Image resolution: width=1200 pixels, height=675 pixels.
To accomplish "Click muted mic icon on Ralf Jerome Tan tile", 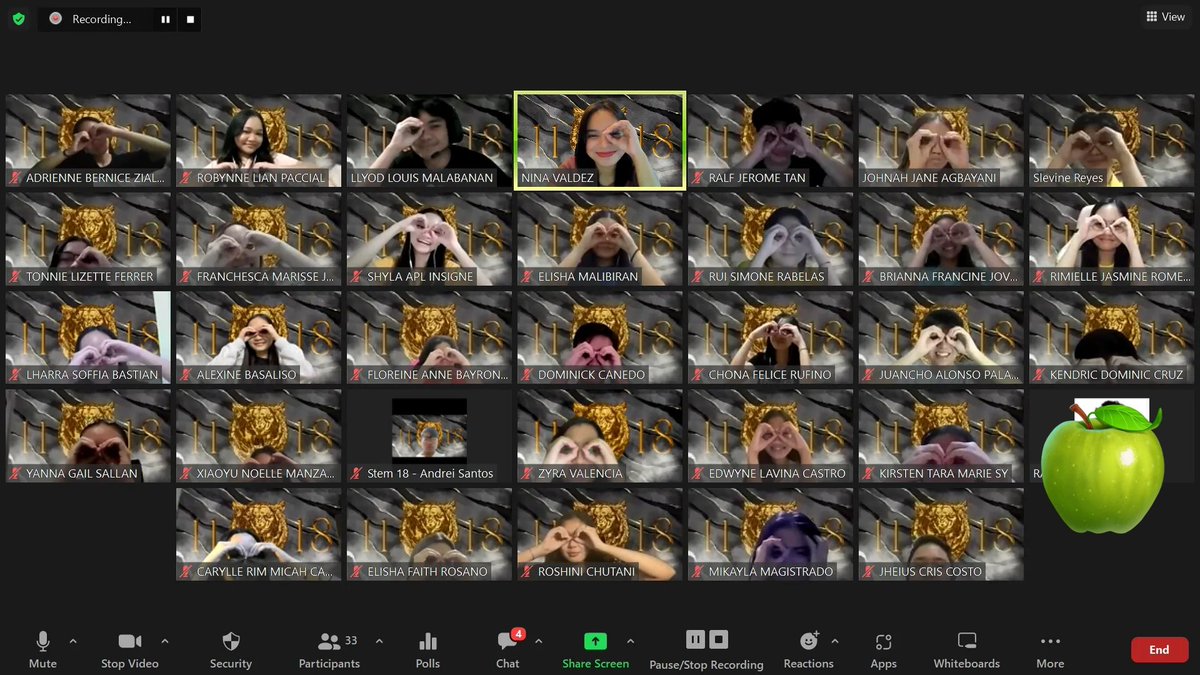I will tap(698, 178).
